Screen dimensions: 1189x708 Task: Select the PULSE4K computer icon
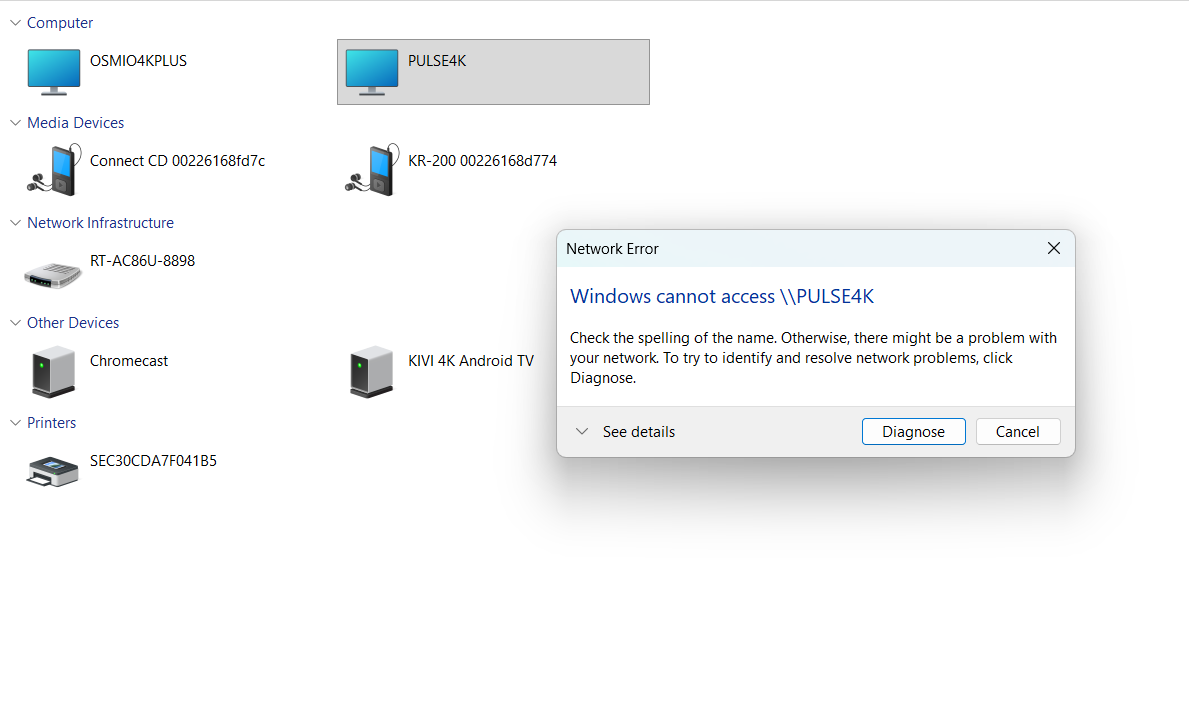372,72
